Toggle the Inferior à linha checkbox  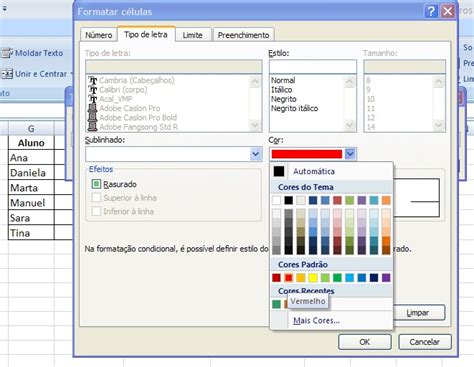coord(96,211)
